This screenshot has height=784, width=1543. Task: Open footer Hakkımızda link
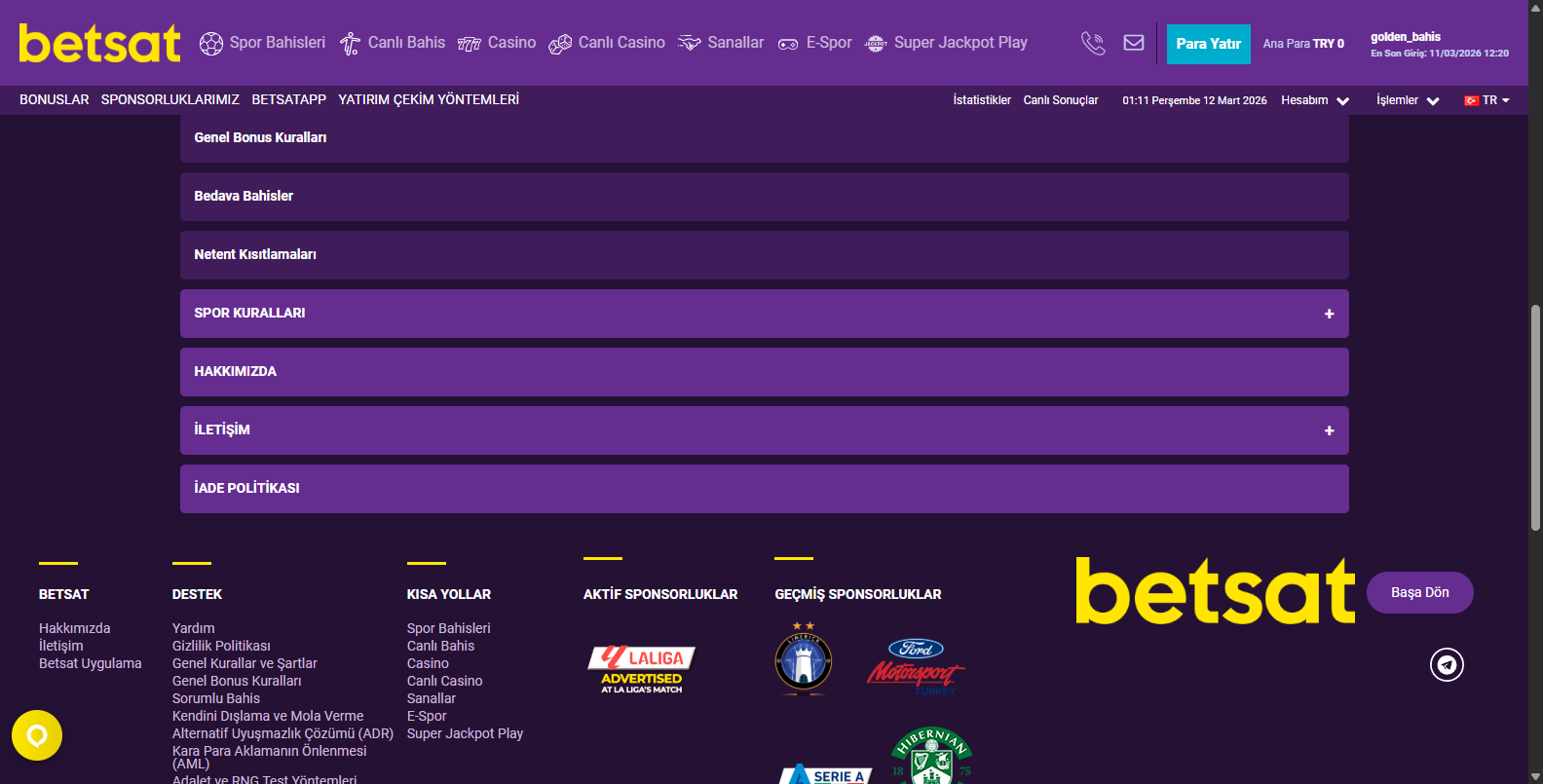click(75, 628)
